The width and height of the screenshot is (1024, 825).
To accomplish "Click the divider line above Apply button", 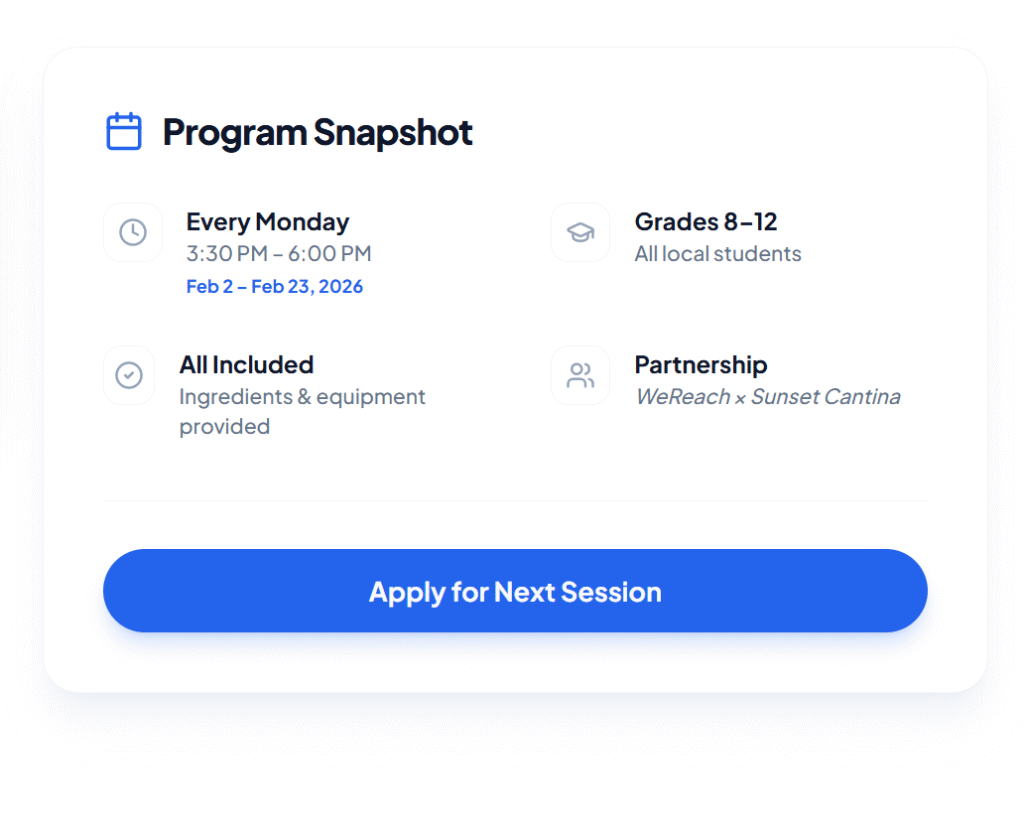I will [515, 500].
